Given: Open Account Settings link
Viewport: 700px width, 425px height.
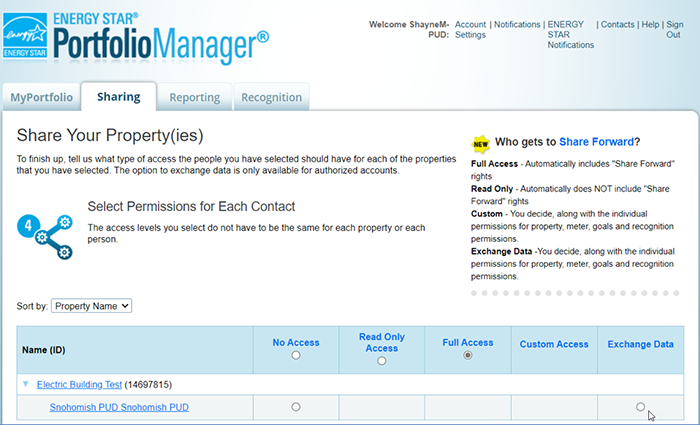Looking at the screenshot, I should coord(471,29).
